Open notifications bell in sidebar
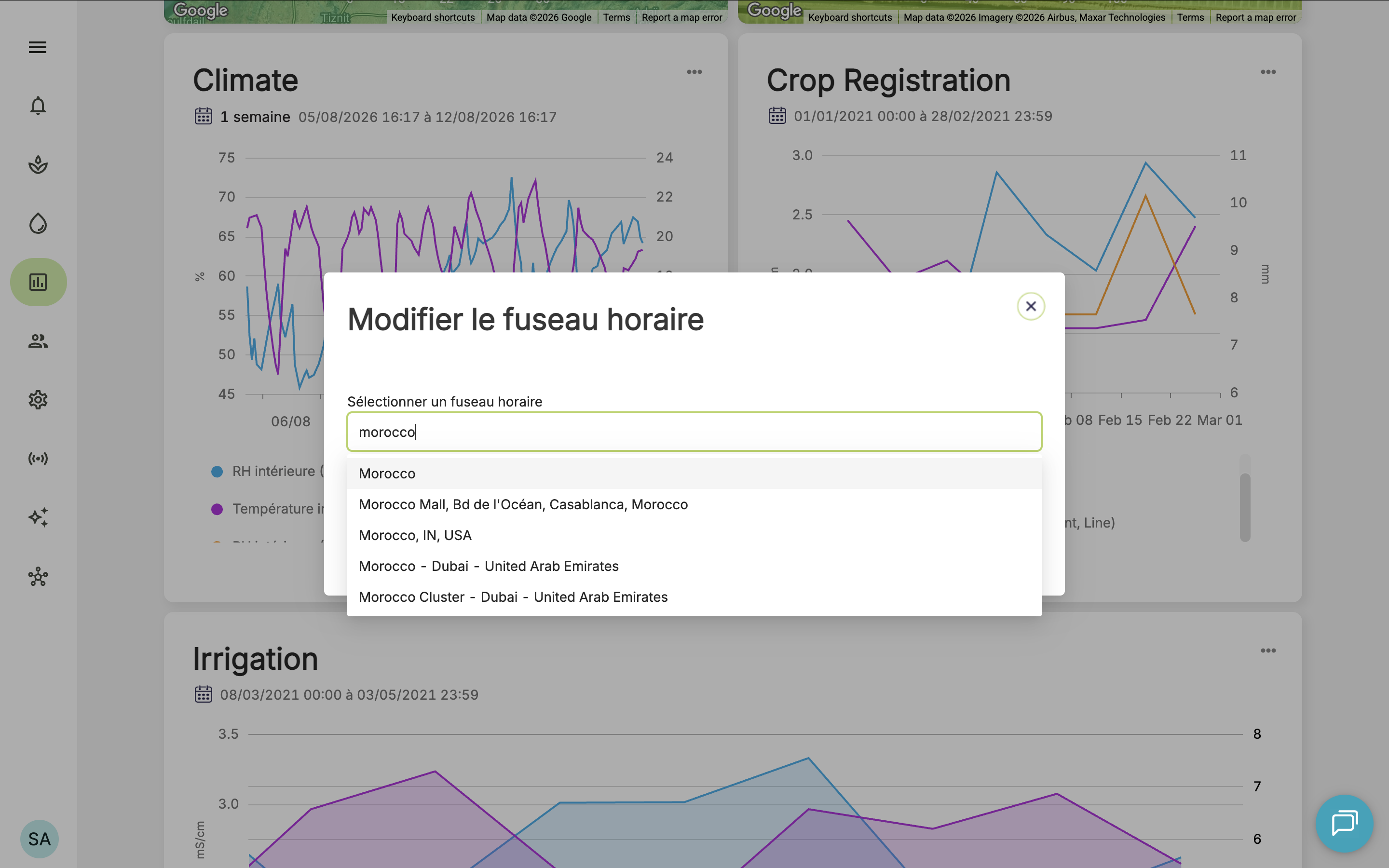 38,106
